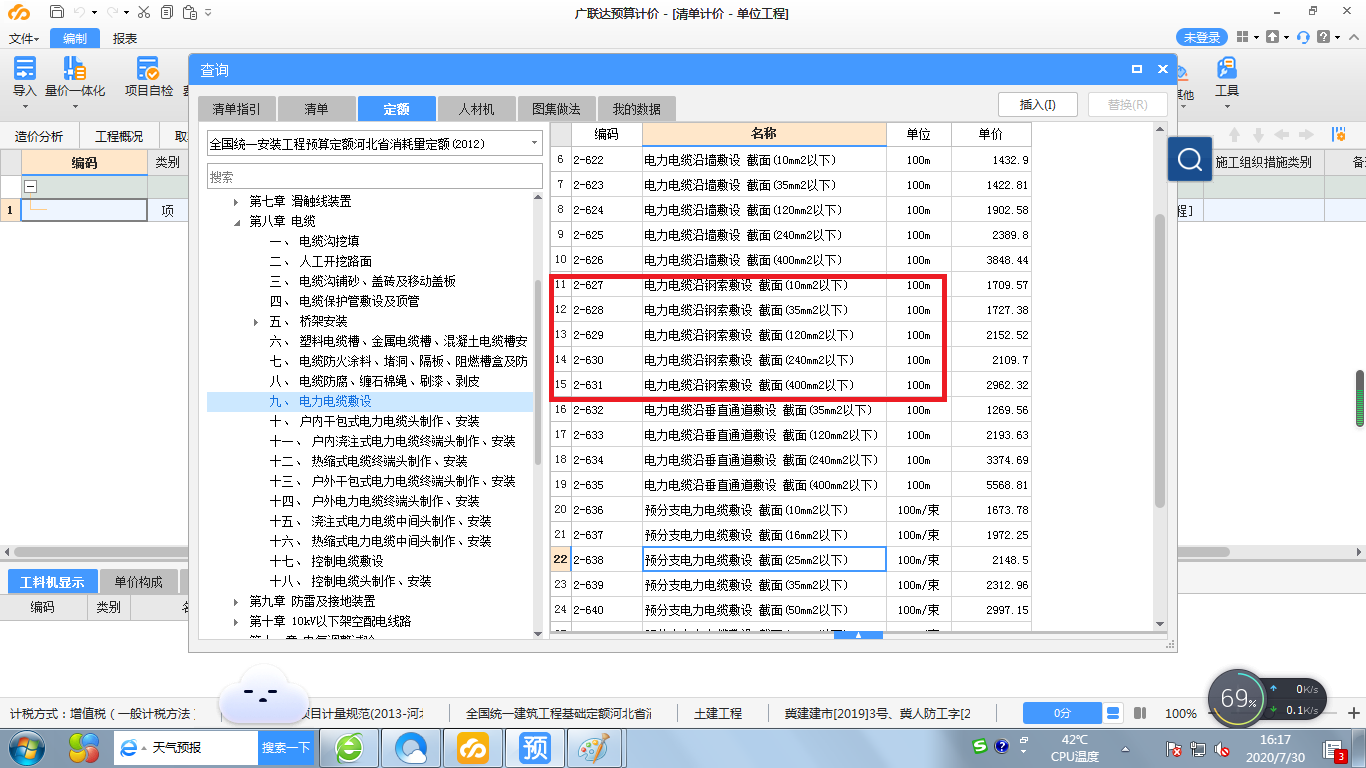This screenshot has width=1366, height=768.
Task: Switch to the 报表 ribbon tab
Action: 125,38
